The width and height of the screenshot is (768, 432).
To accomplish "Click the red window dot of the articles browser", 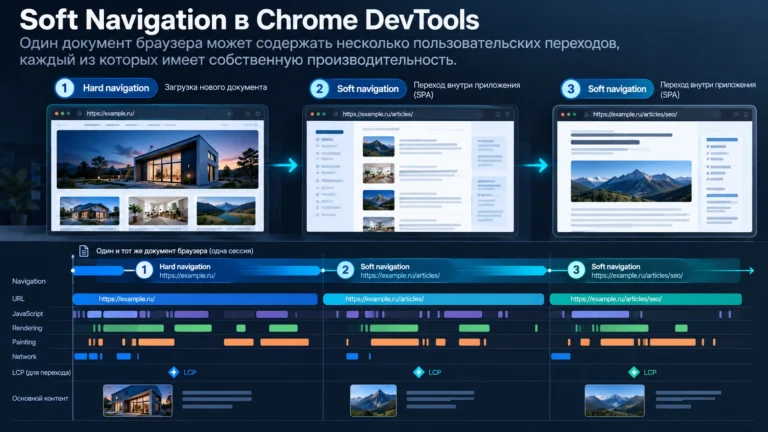I will 312,114.
